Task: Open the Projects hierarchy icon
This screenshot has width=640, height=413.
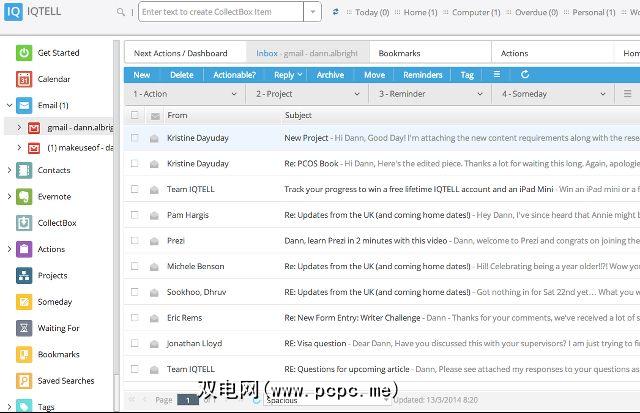Action: [24, 275]
